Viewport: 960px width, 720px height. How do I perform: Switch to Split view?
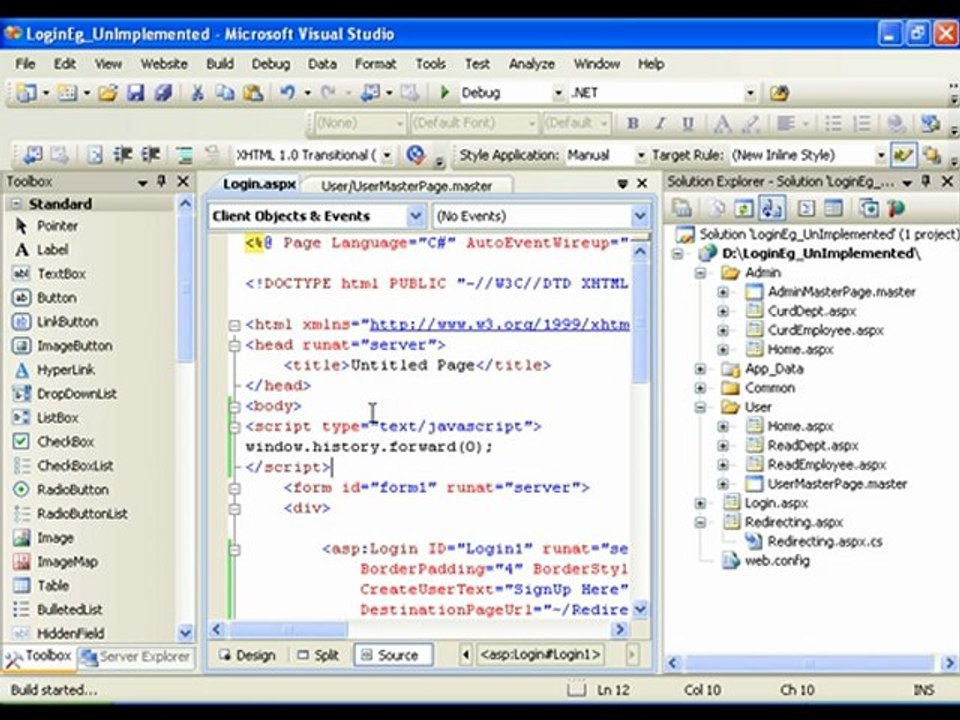tap(318, 655)
